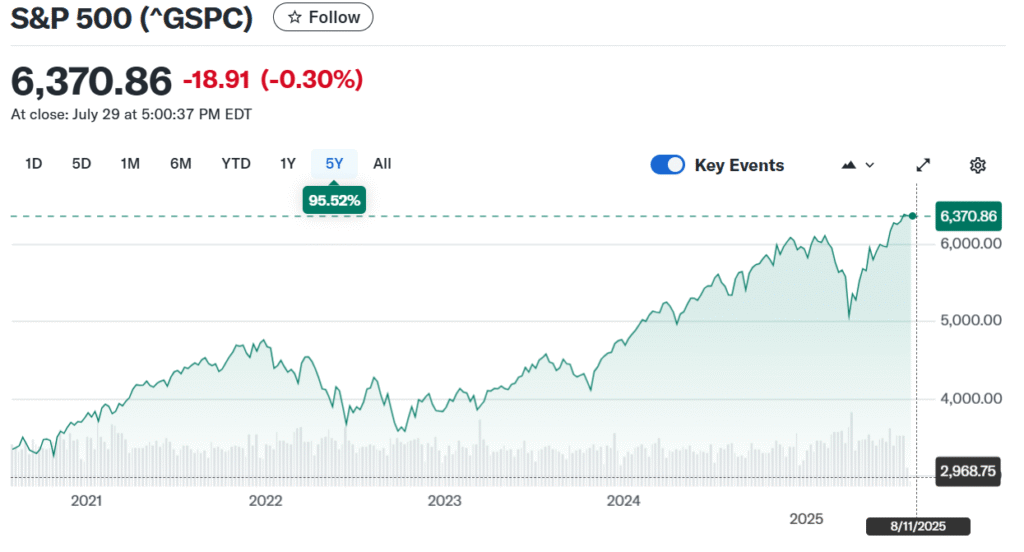Click the 8/11/2025 date marker
Image resolution: width=1024 pixels, height=552 pixels.
pos(917,525)
